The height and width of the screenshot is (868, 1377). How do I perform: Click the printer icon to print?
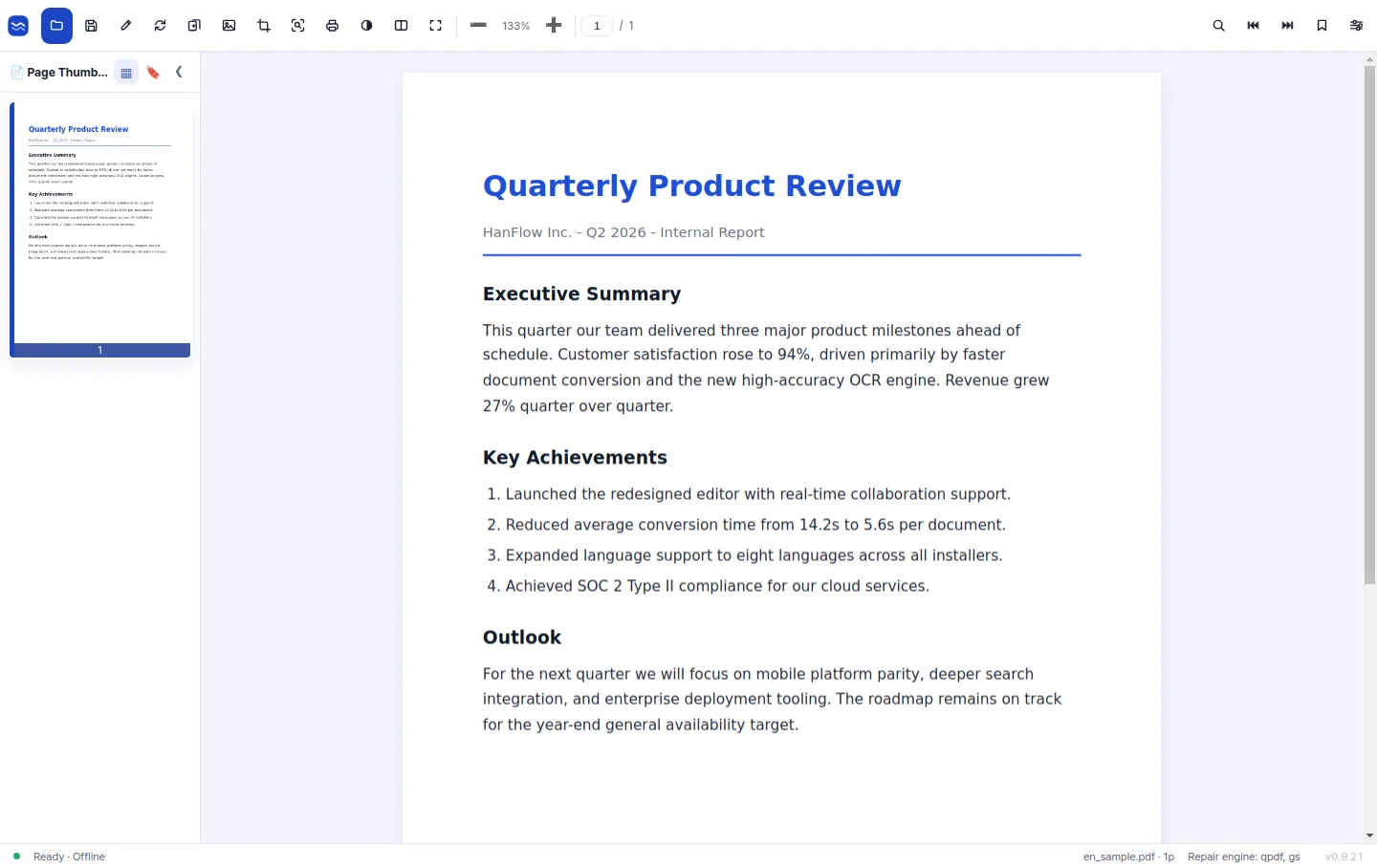(x=332, y=26)
